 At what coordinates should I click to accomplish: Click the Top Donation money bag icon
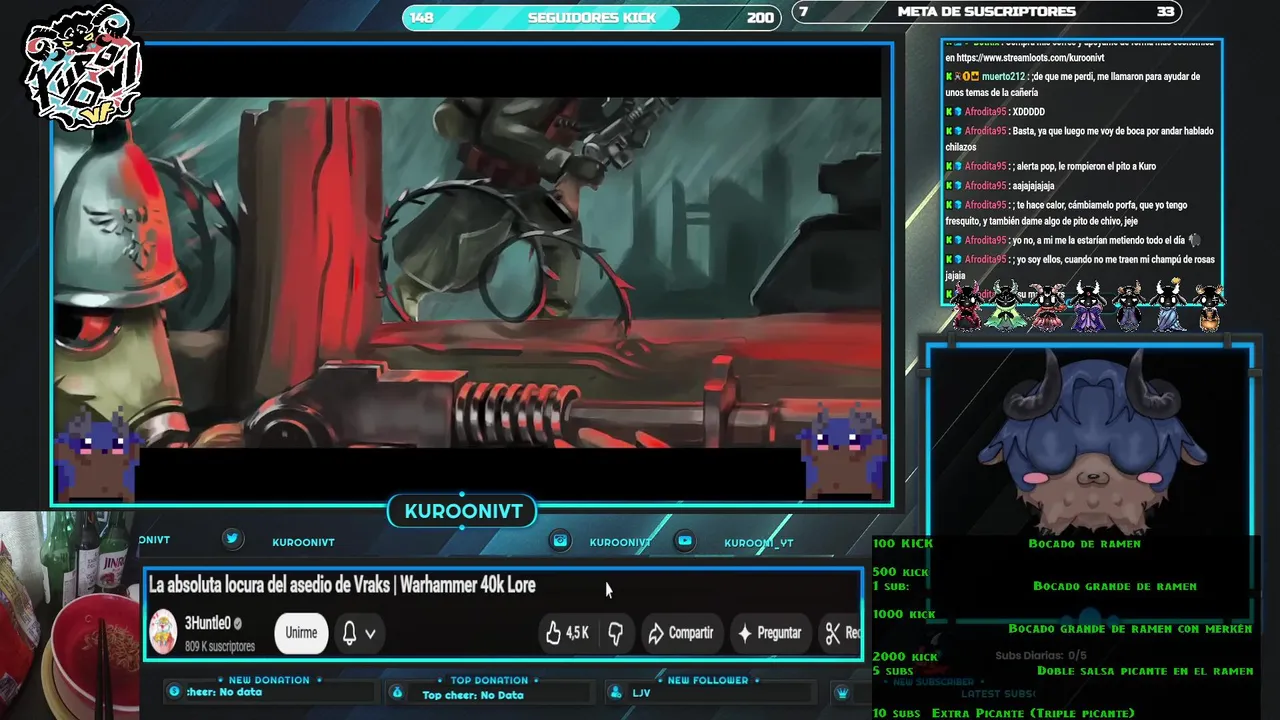tap(397, 692)
